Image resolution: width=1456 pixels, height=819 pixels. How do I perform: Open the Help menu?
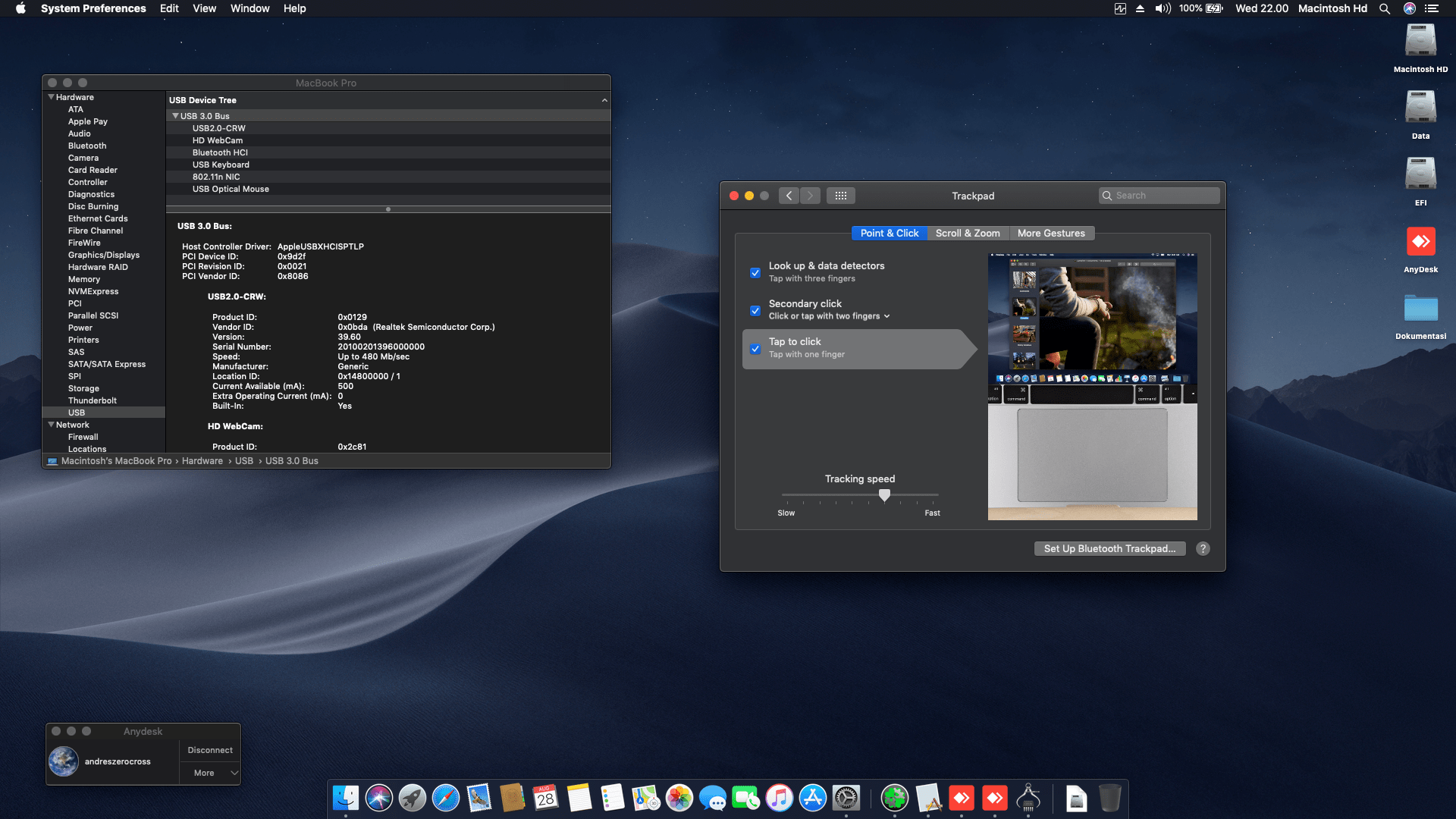pos(294,8)
